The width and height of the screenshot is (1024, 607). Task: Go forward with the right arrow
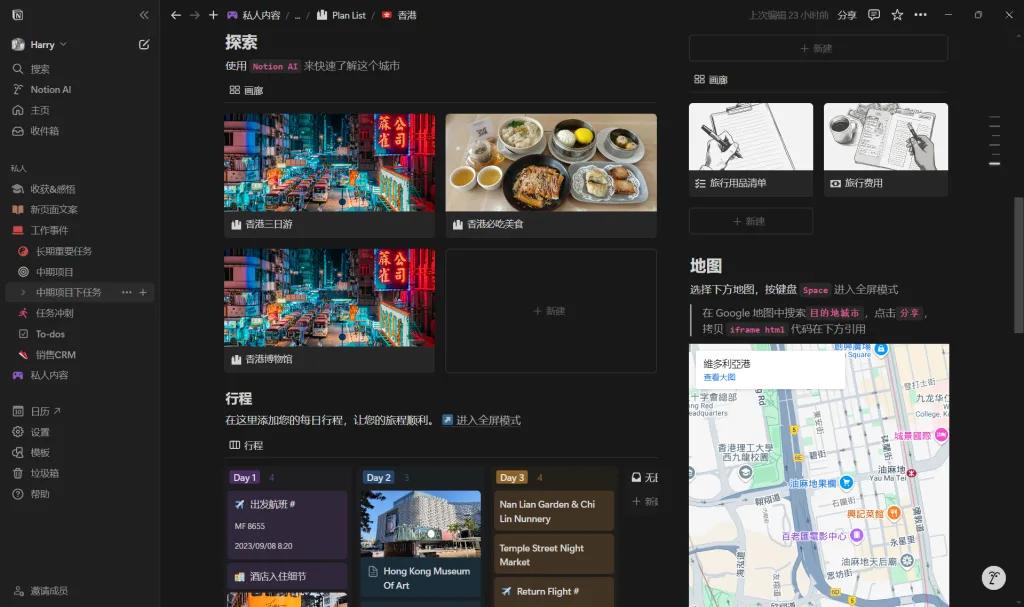(x=195, y=14)
